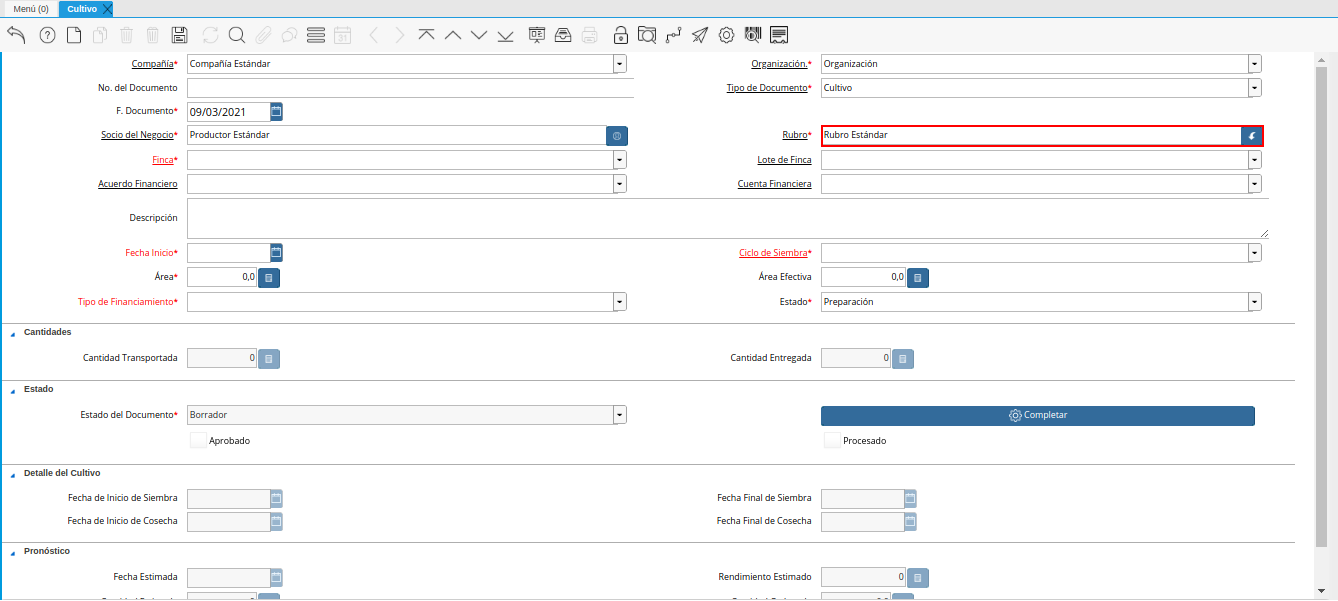The image size is (1338, 601).
Task: Enable the Aprobado checkbox
Action: tap(198, 440)
